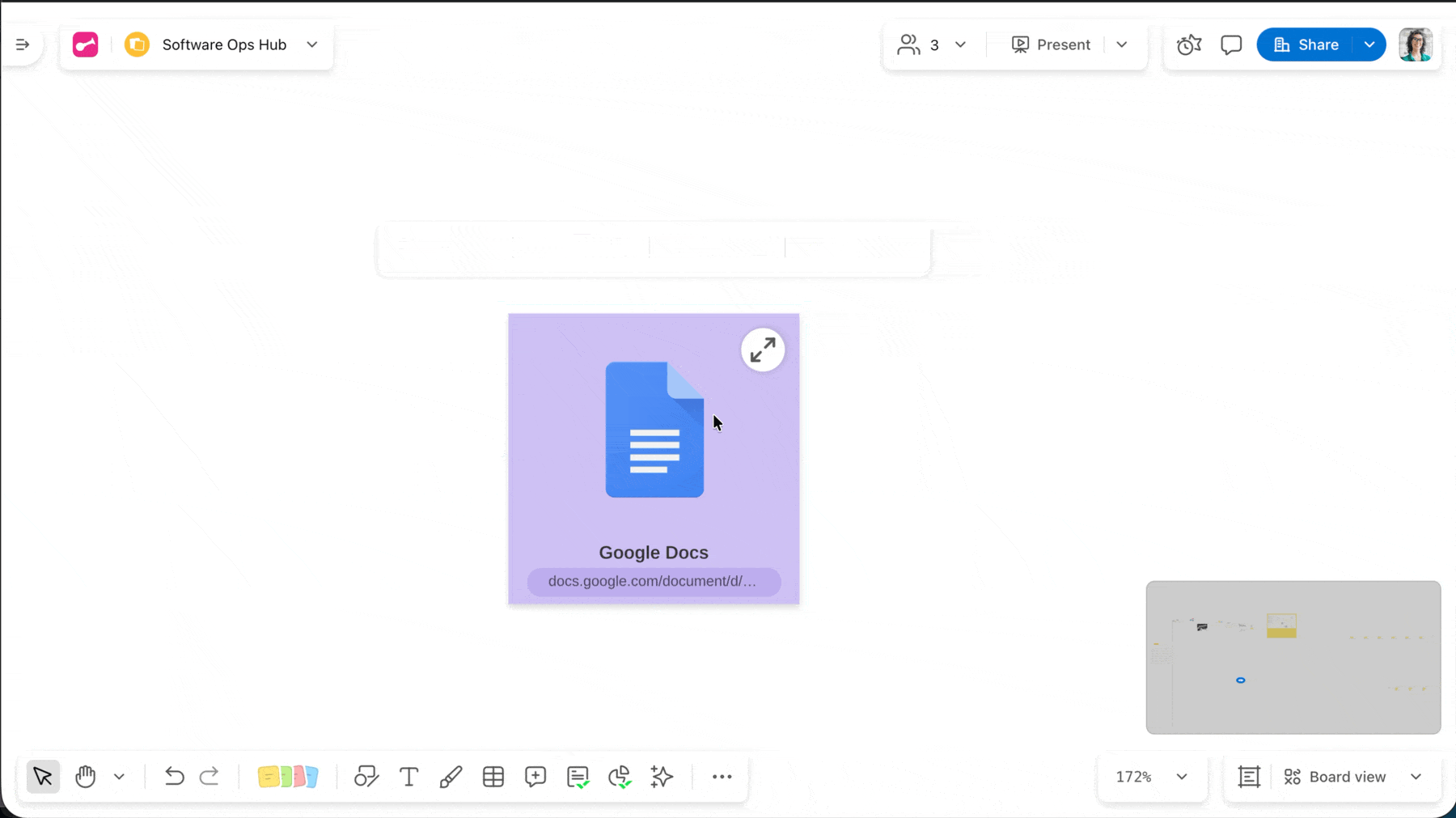Insert a table
Viewport: 1456px width, 818px height.
(493, 776)
